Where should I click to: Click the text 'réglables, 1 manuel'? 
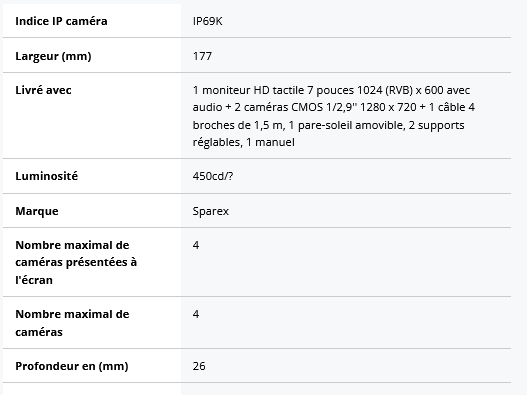coord(244,142)
